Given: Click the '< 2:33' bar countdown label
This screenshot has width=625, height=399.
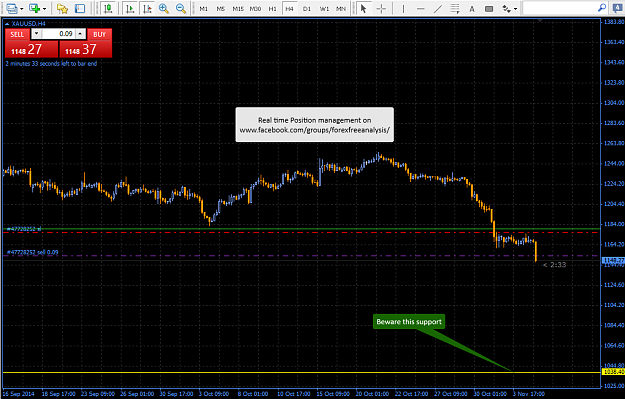Looking at the screenshot, I should (554, 265).
